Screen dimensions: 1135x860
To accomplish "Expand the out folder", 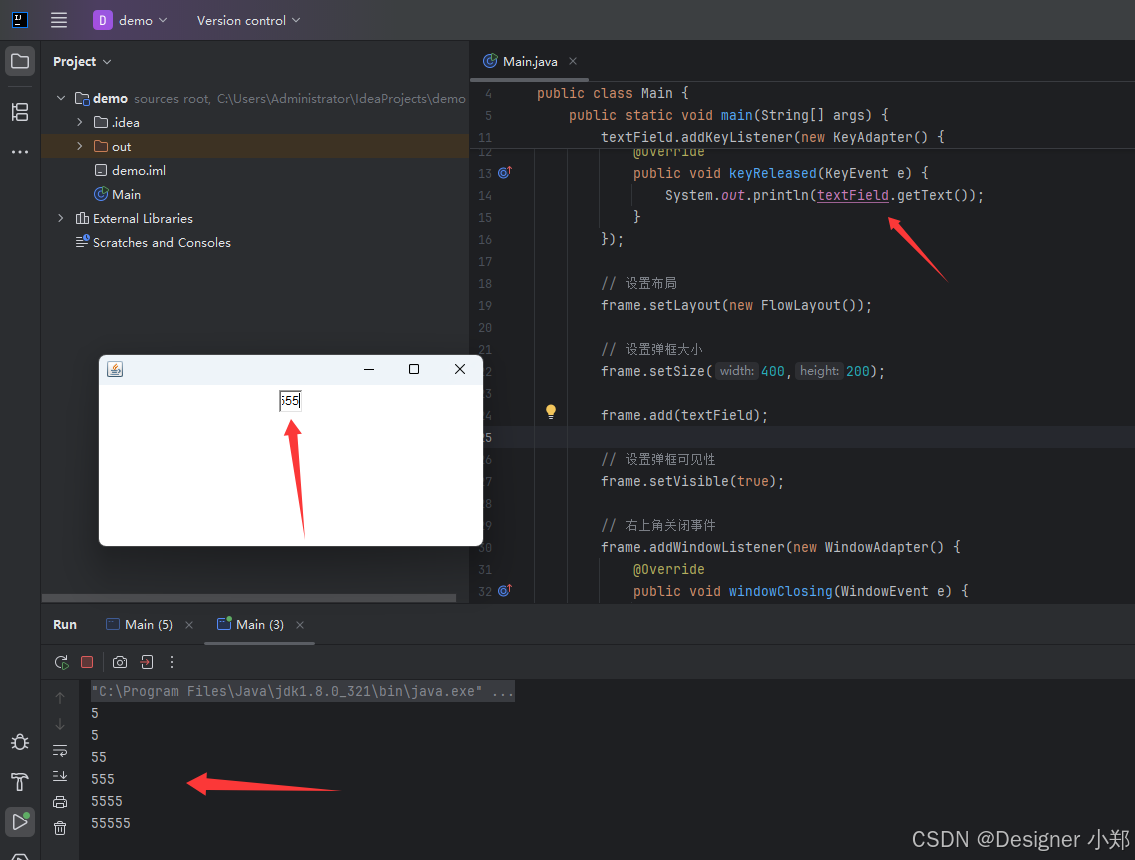I will pos(80,146).
